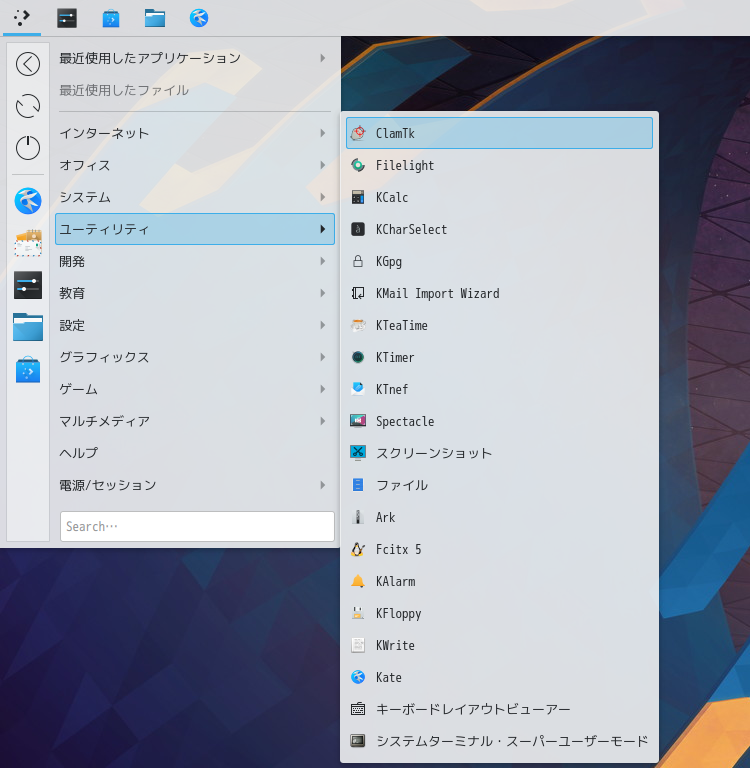Image resolution: width=750 pixels, height=768 pixels.
Task: Click the KWrite document icon
Action: coord(358,646)
